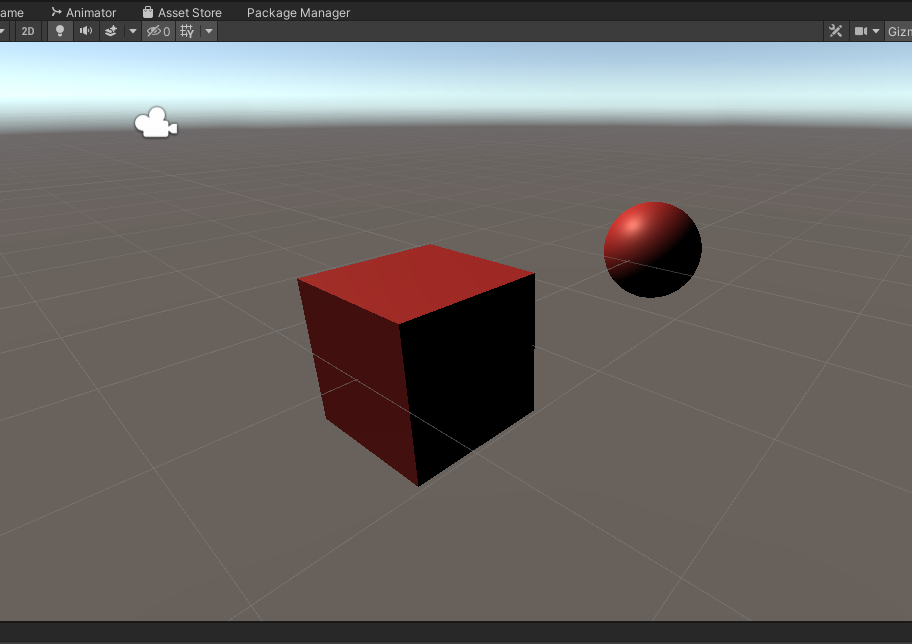Click the Gizmos button
Screen dimensions: 912x644
(898, 31)
